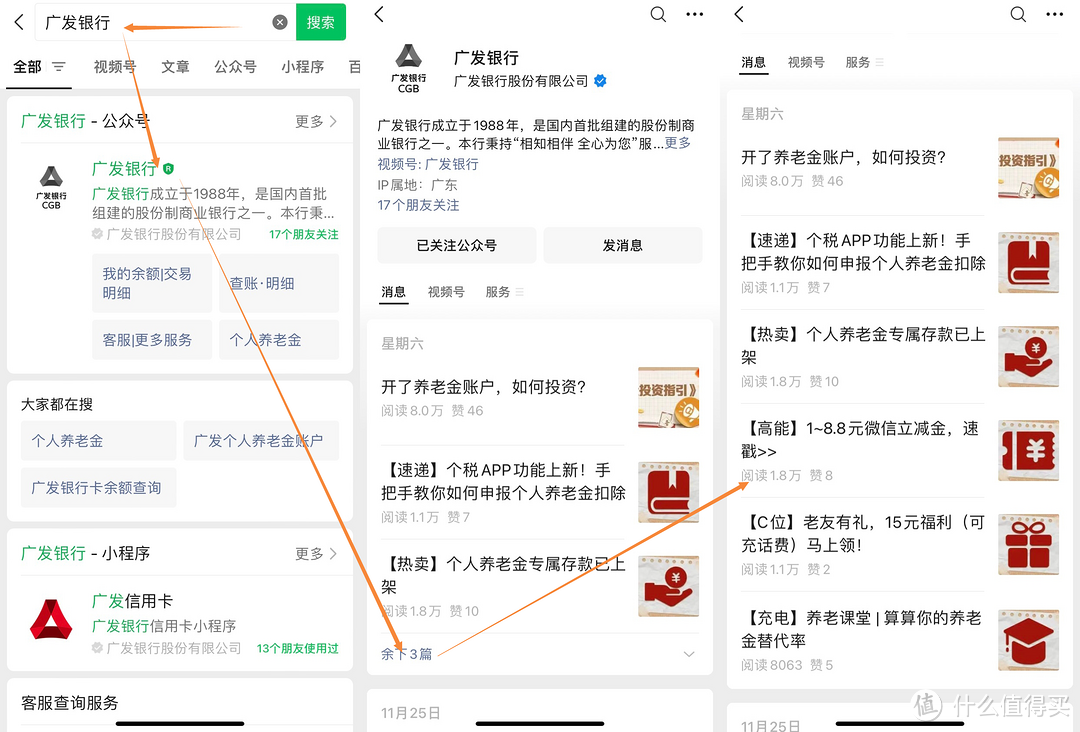Open 【C位】老友有礼 15元福利 article
The image size is (1080, 732).
point(862,534)
